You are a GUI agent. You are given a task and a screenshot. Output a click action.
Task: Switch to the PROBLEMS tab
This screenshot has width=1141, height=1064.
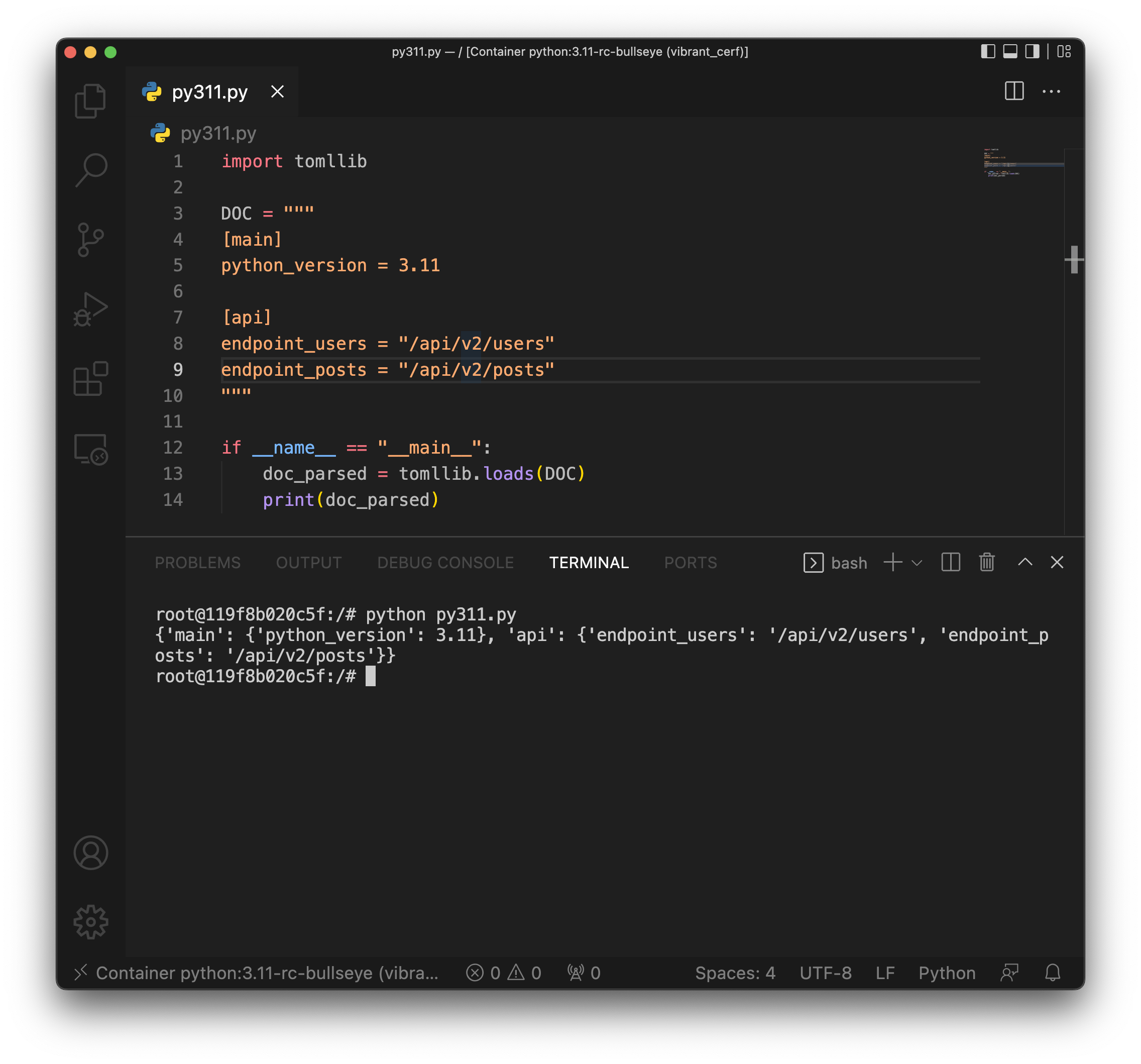197,563
